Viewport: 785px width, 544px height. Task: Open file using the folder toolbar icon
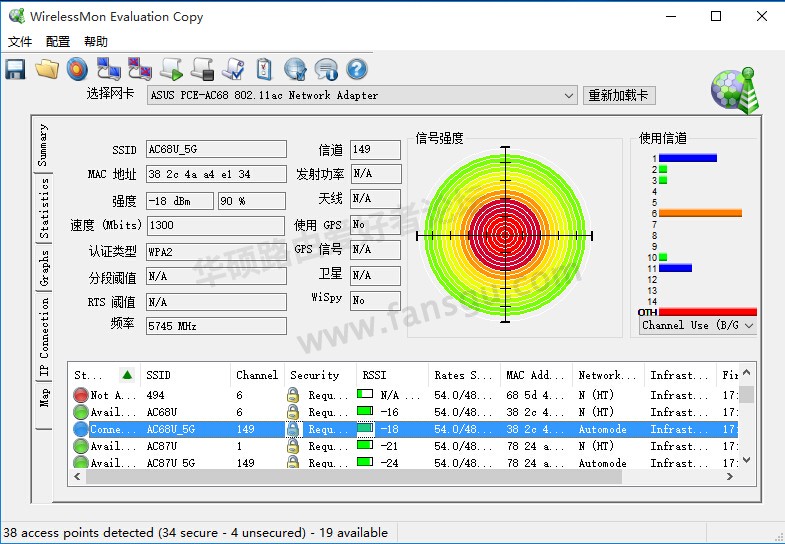tap(47, 69)
